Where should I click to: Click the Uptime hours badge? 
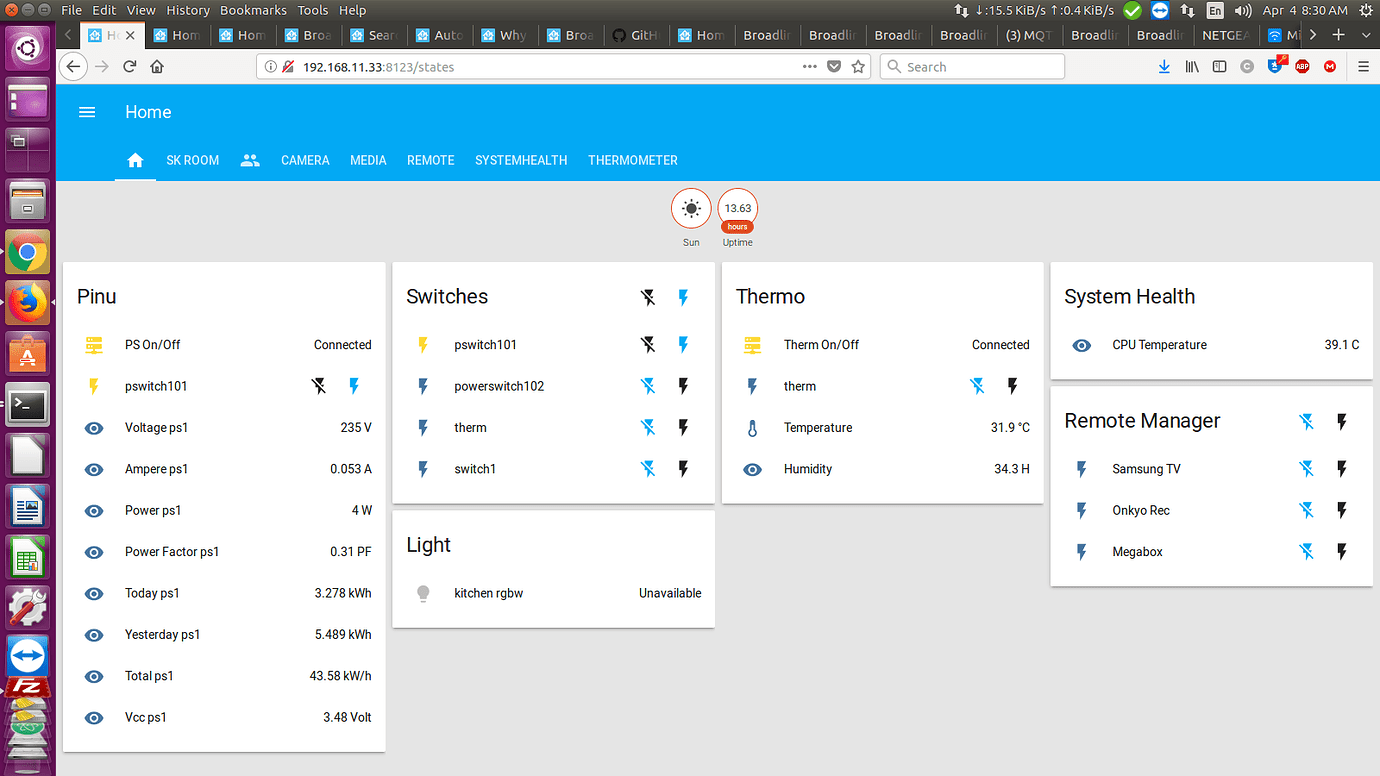[737, 208]
